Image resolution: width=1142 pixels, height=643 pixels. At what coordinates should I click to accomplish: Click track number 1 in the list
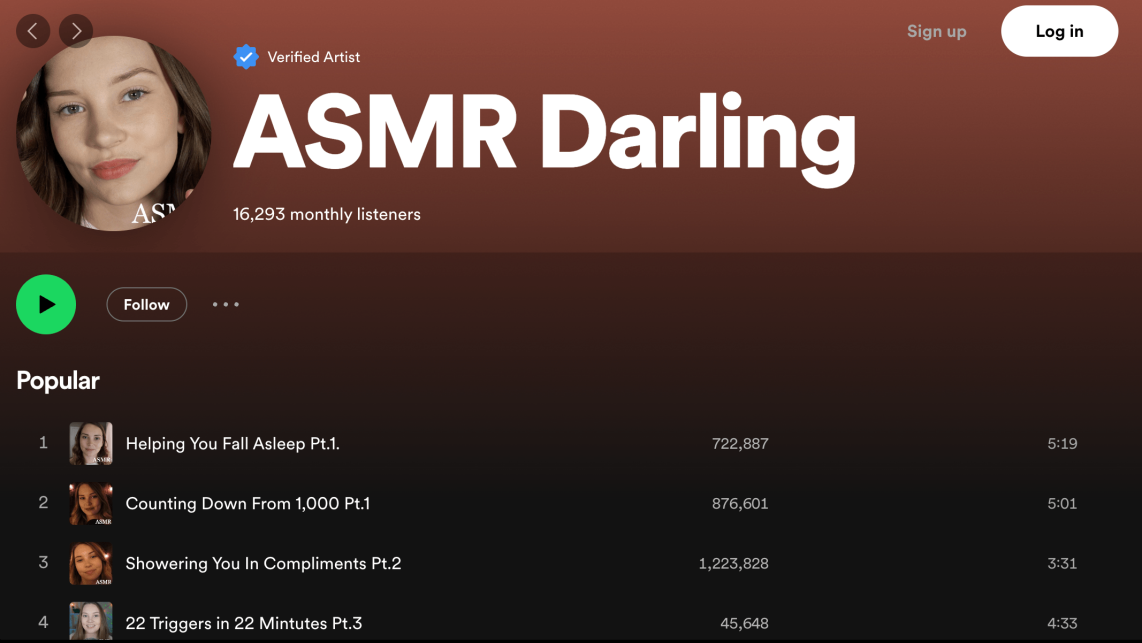[43, 443]
